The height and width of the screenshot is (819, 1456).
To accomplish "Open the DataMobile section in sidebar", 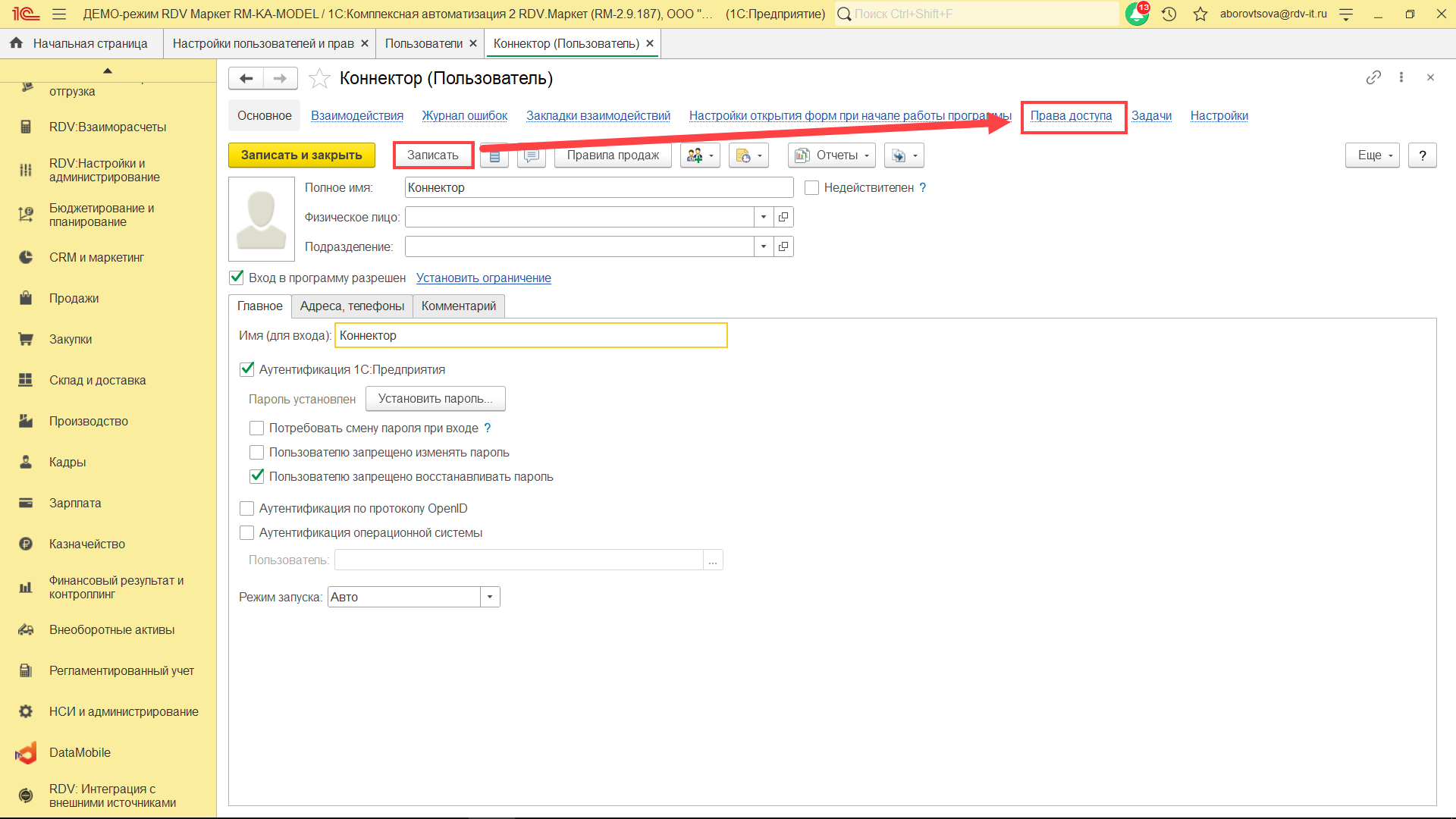I will (80, 752).
